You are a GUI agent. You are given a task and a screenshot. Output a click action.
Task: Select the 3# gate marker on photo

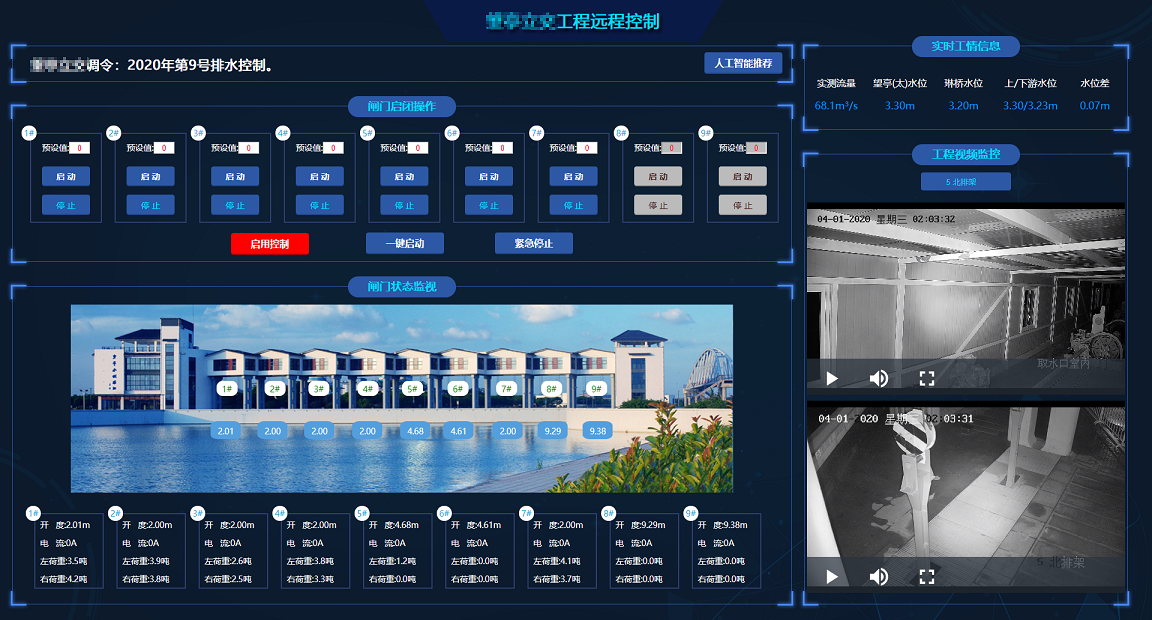coord(319,389)
